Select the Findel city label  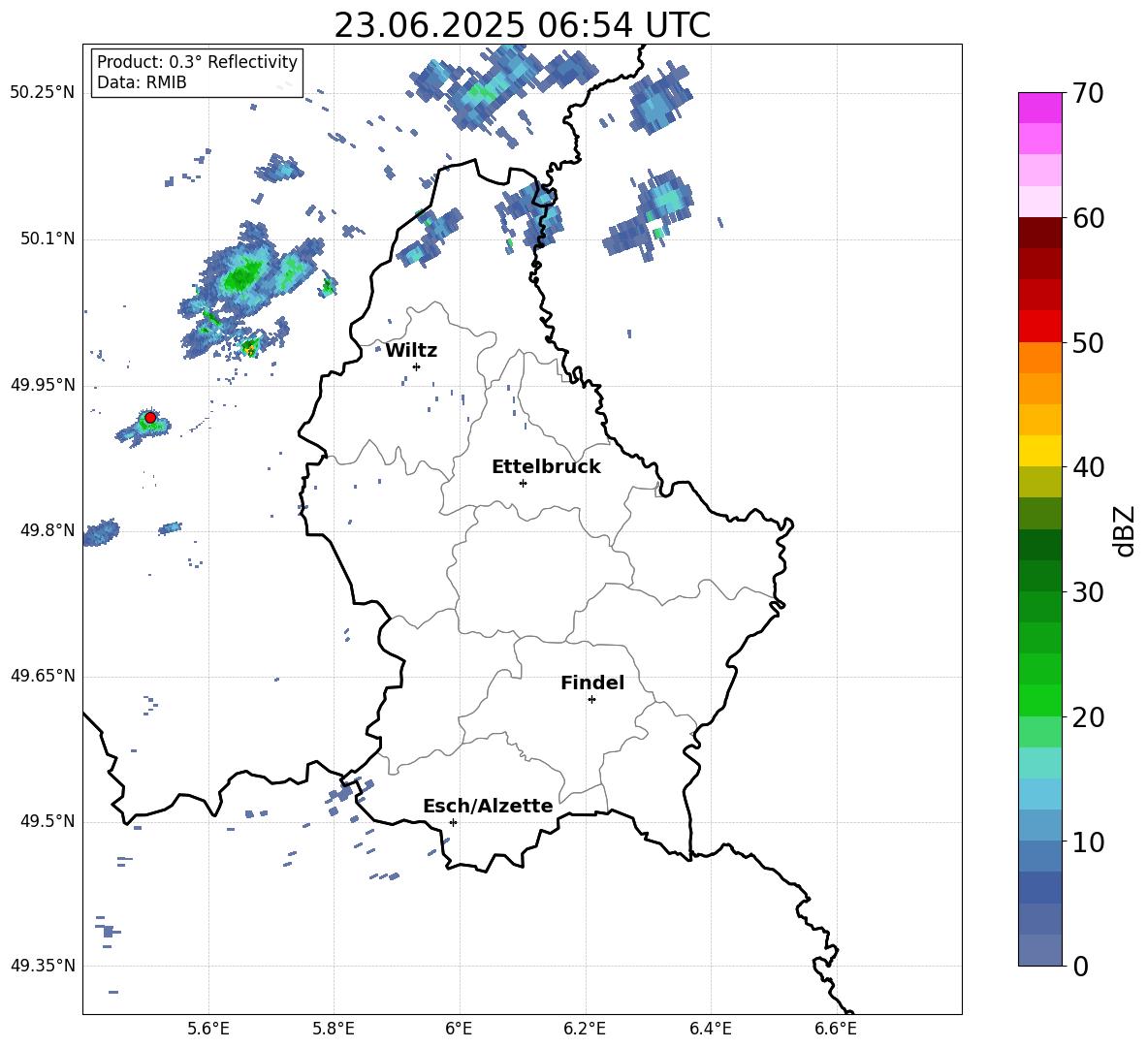(x=592, y=683)
